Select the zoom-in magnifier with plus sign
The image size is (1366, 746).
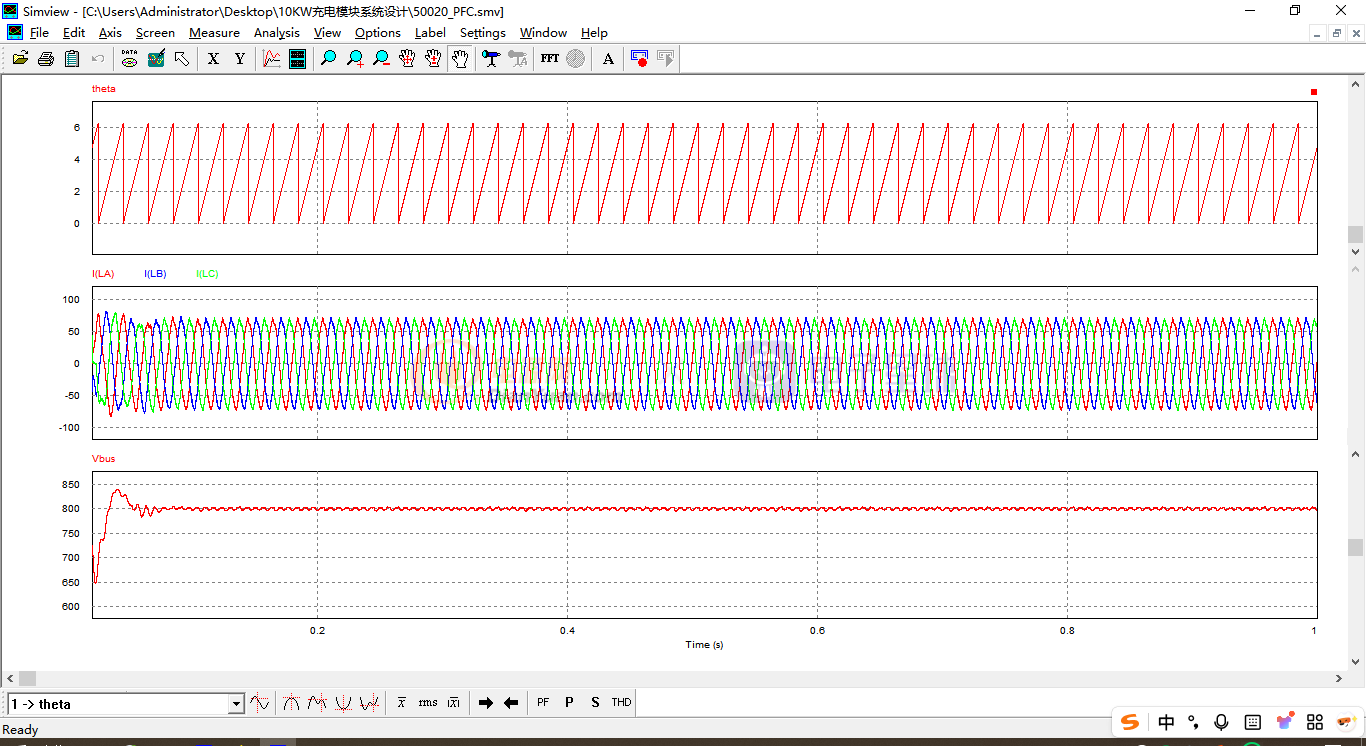(355, 59)
